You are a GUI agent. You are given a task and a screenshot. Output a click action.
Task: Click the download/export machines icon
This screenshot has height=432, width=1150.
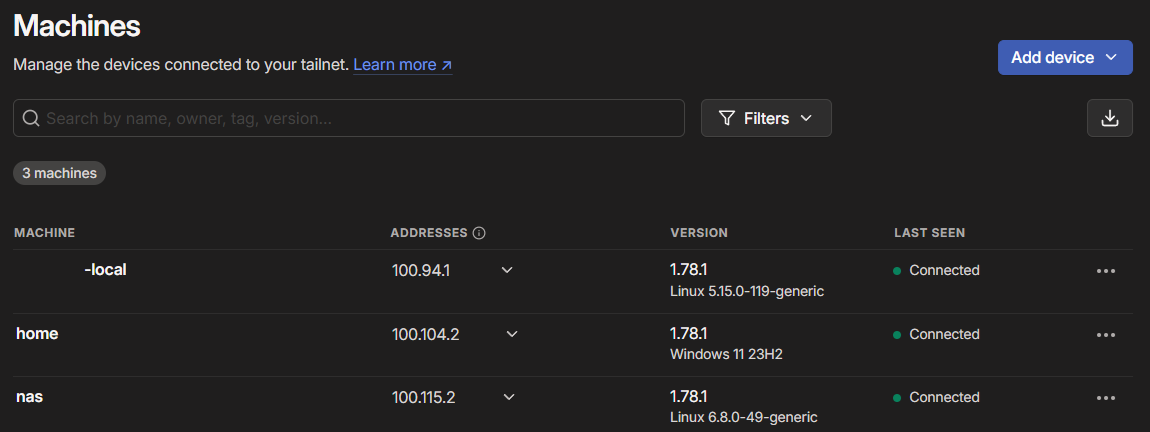tap(1109, 118)
